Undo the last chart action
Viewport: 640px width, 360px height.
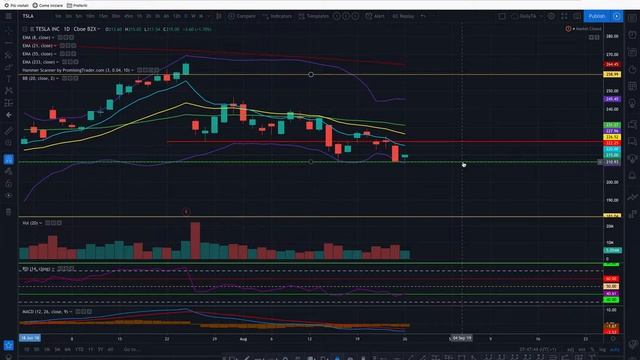click(423, 16)
